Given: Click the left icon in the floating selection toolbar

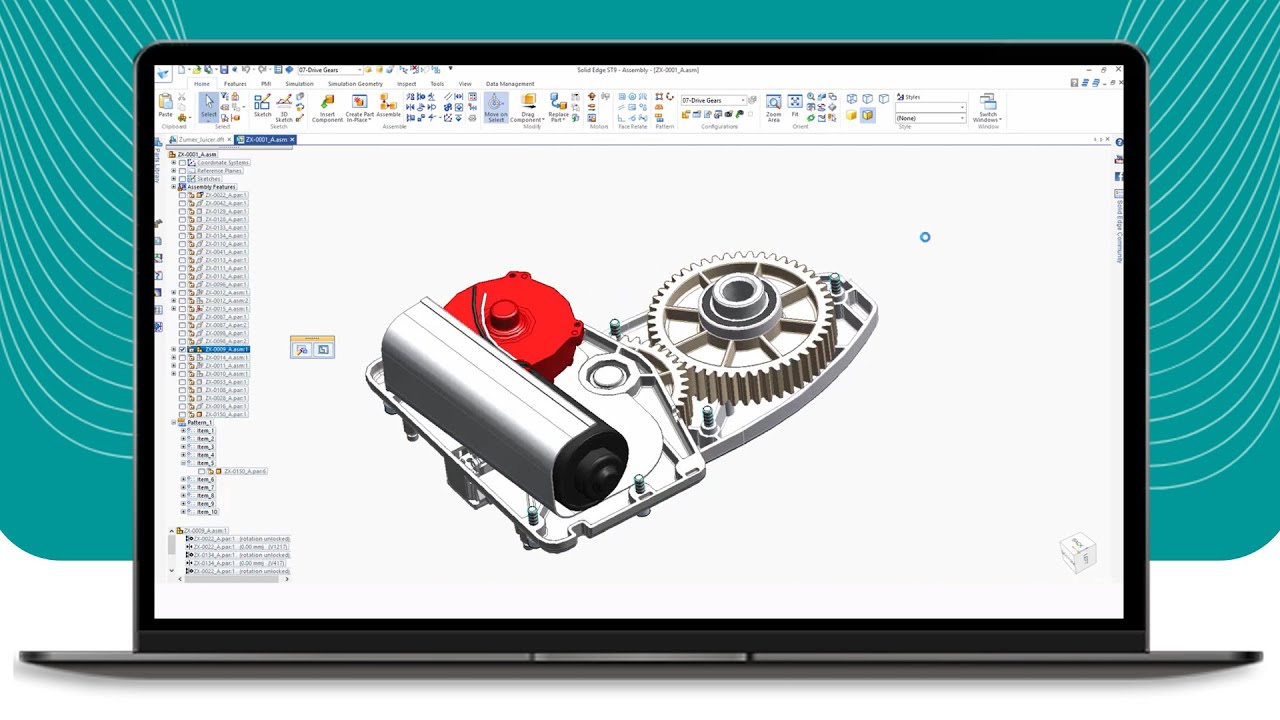Looking at the screenshot, I should point(301,350).
